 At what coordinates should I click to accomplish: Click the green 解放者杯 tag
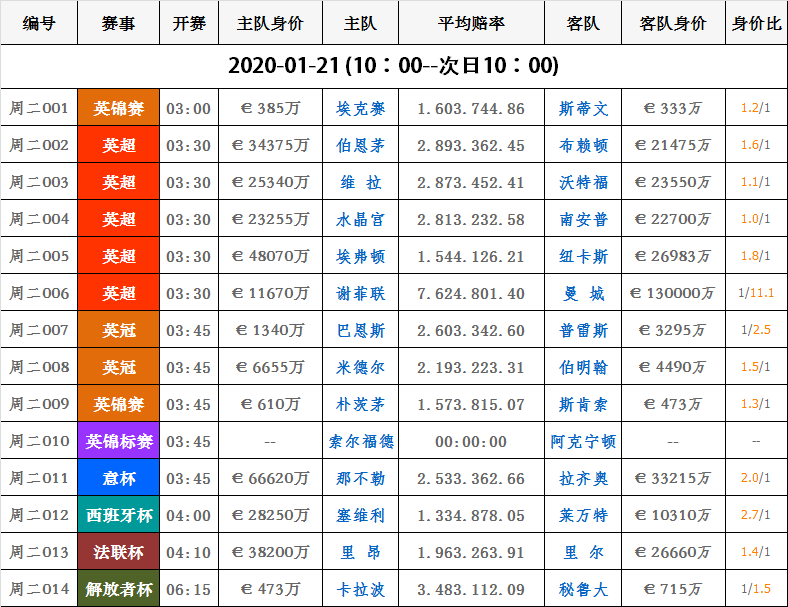(x=119, y=588)
